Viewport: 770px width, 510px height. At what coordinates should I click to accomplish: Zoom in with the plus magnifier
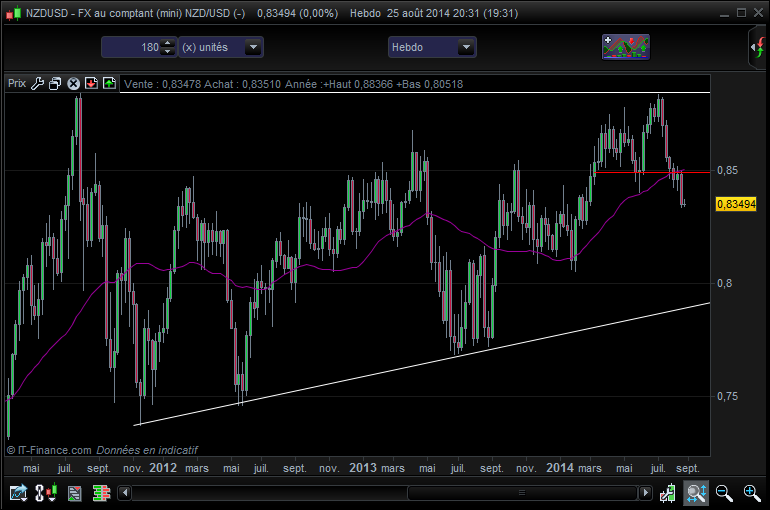[752, 493]
